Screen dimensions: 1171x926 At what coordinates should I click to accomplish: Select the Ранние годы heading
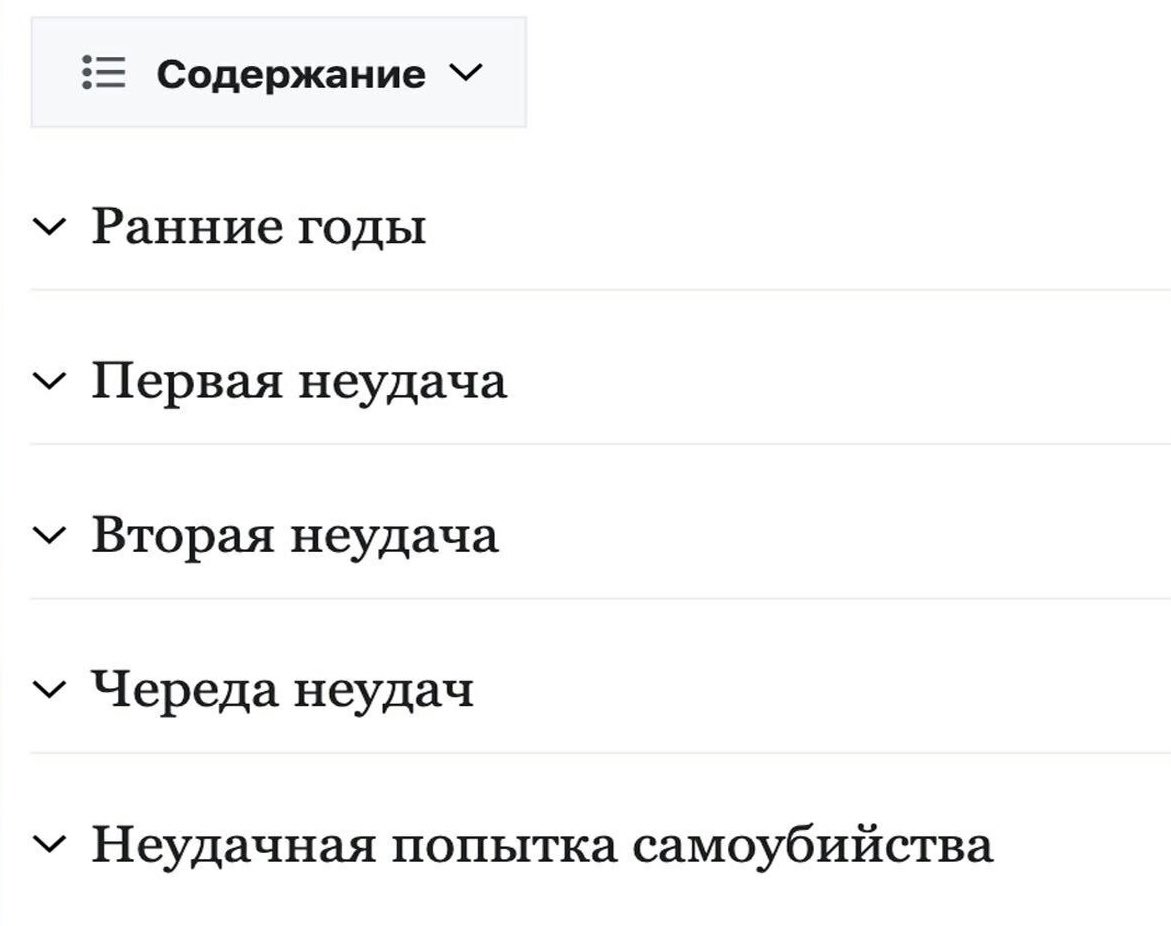point(257,225)
